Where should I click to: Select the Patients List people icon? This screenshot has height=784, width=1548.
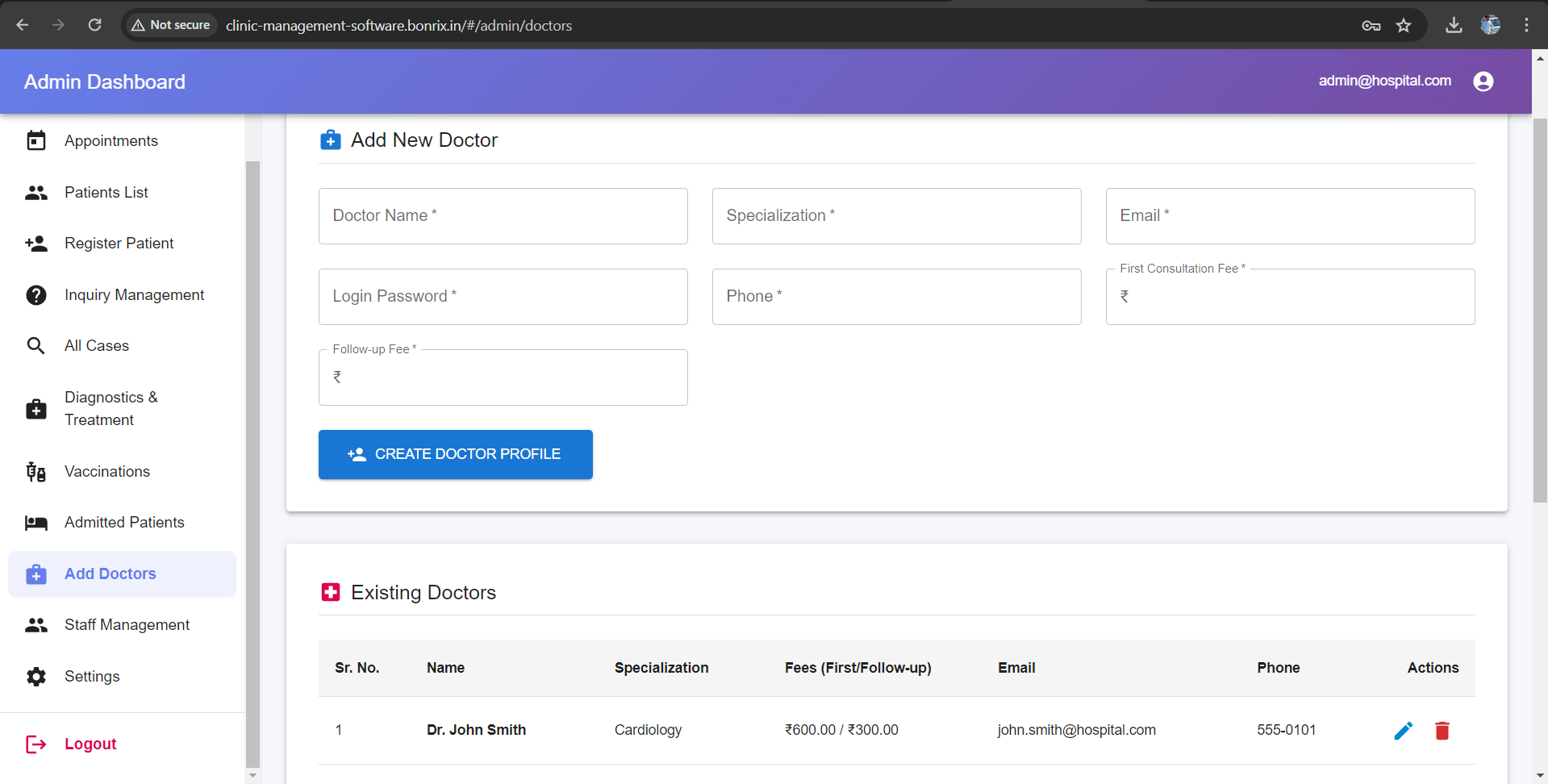pyautogui.click(x=36, y=192)
